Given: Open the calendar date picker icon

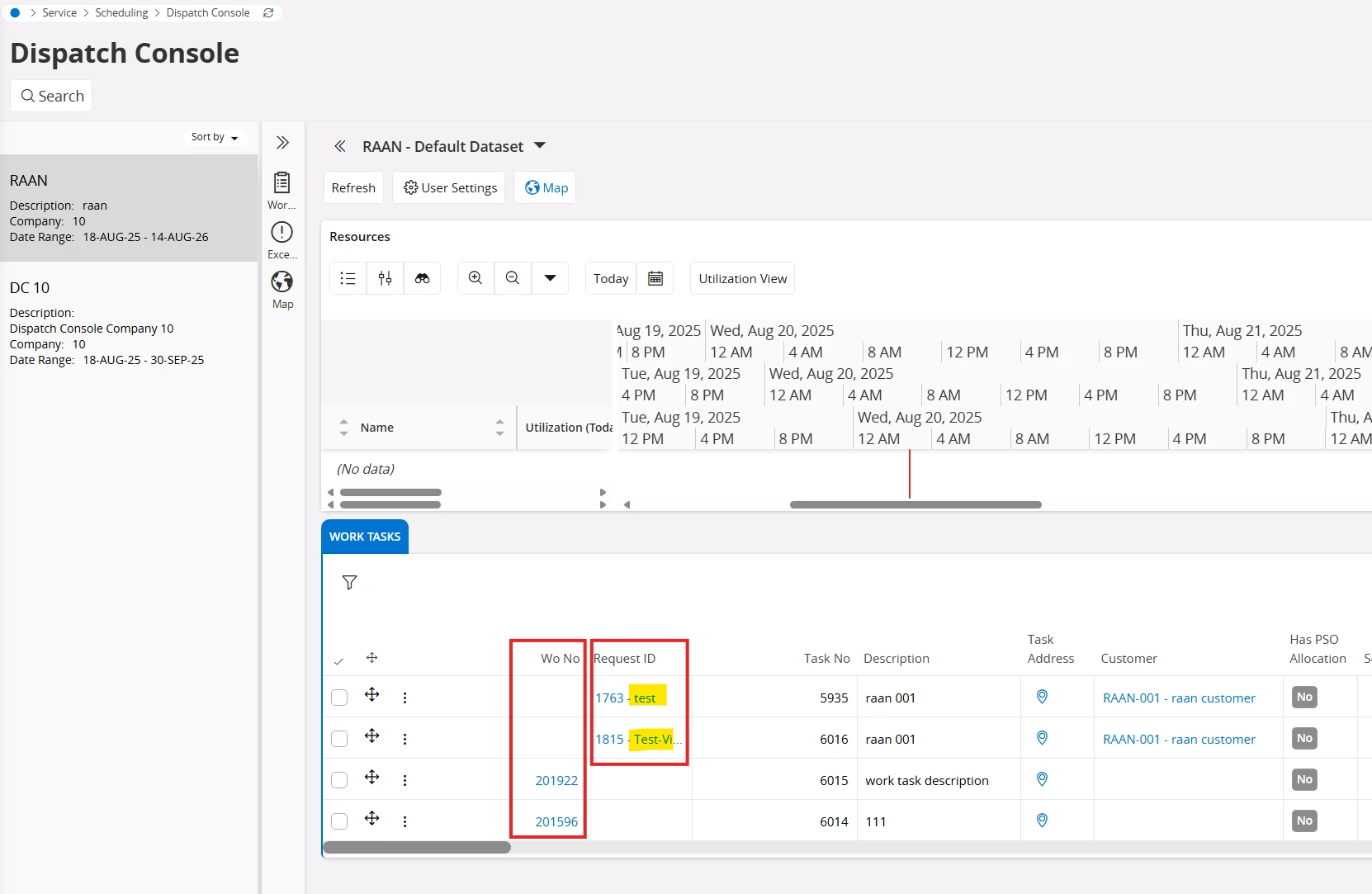Looking at the screenshot, I should (655, 278).
